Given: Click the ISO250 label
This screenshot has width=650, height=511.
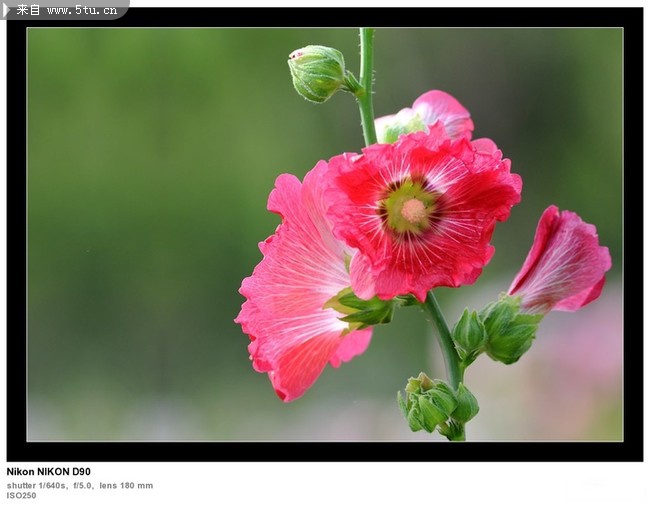Looking at the screenshot, I should (x=21, y=495).
